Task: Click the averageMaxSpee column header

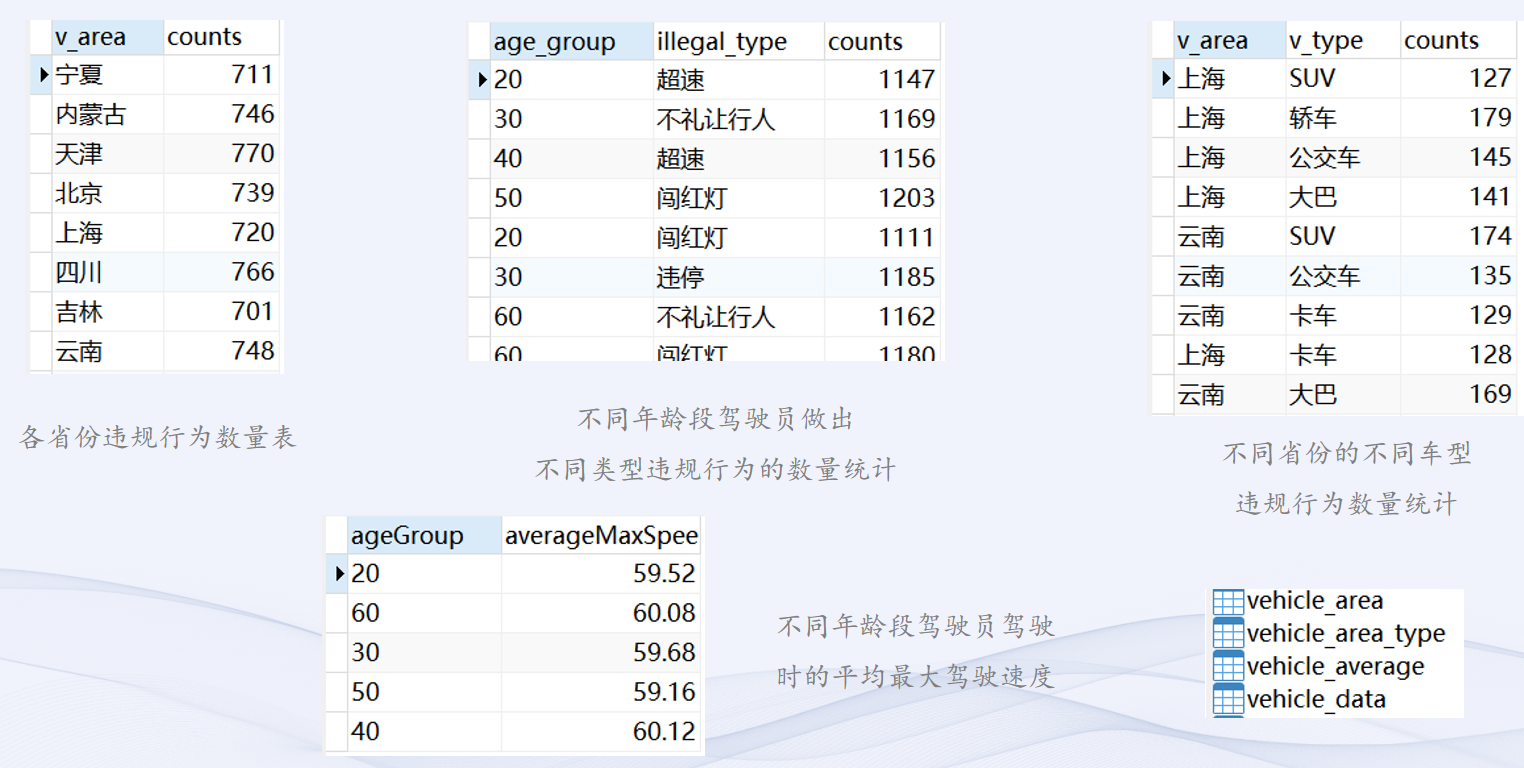Action: click(601, 536)
